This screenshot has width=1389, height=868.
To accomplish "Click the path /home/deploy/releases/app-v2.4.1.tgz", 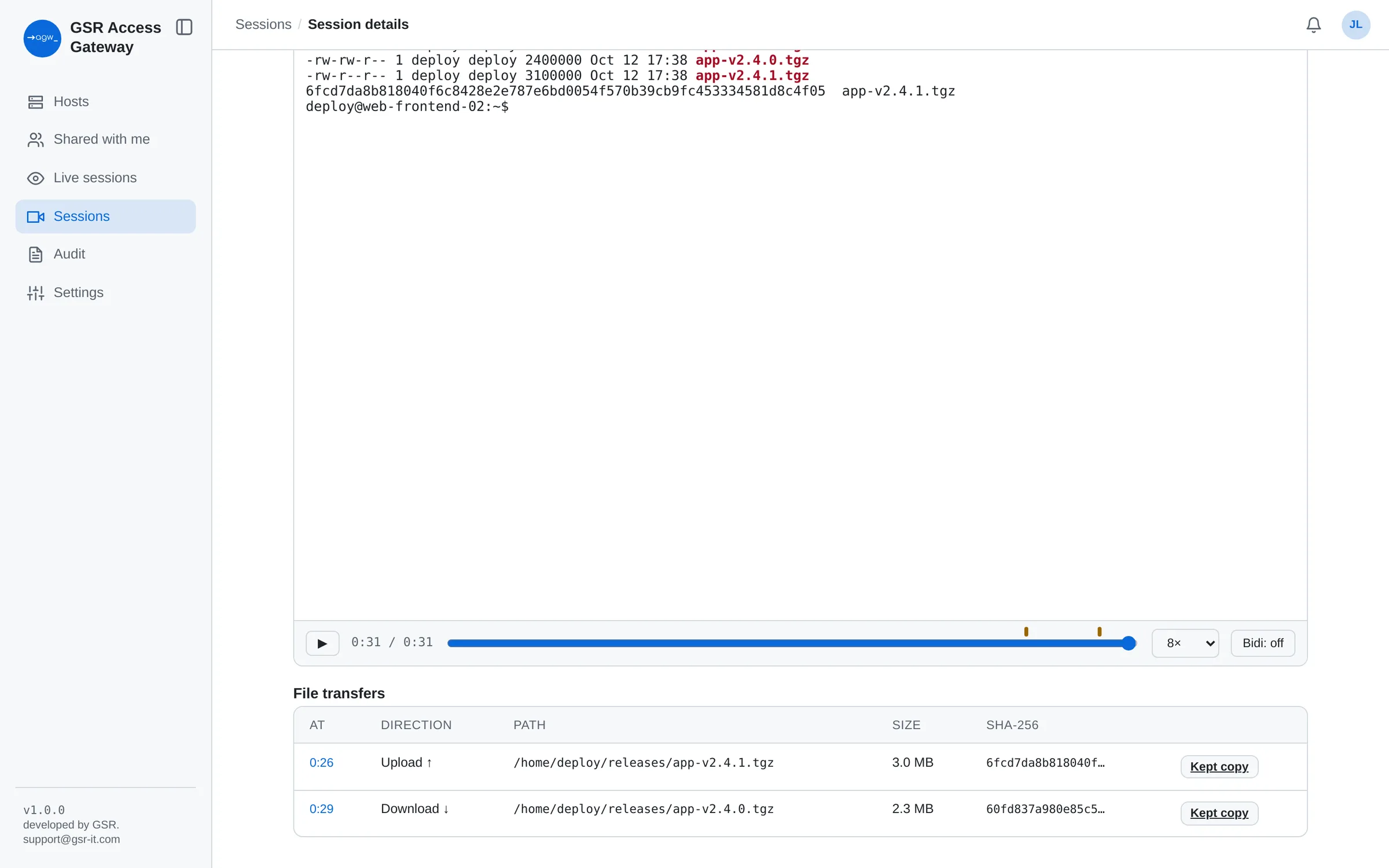I will tap(644, 763).
